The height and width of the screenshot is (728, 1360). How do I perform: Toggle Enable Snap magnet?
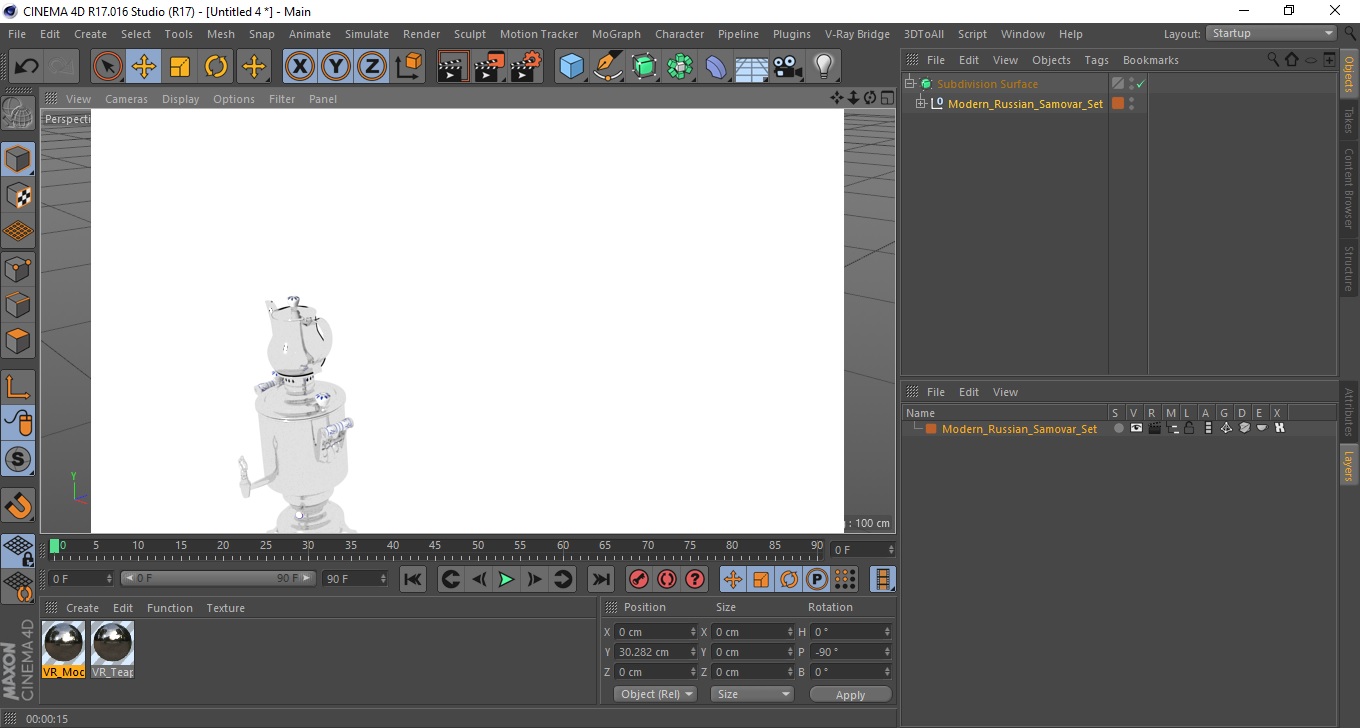pyautogui.click(x=18, y=505)
